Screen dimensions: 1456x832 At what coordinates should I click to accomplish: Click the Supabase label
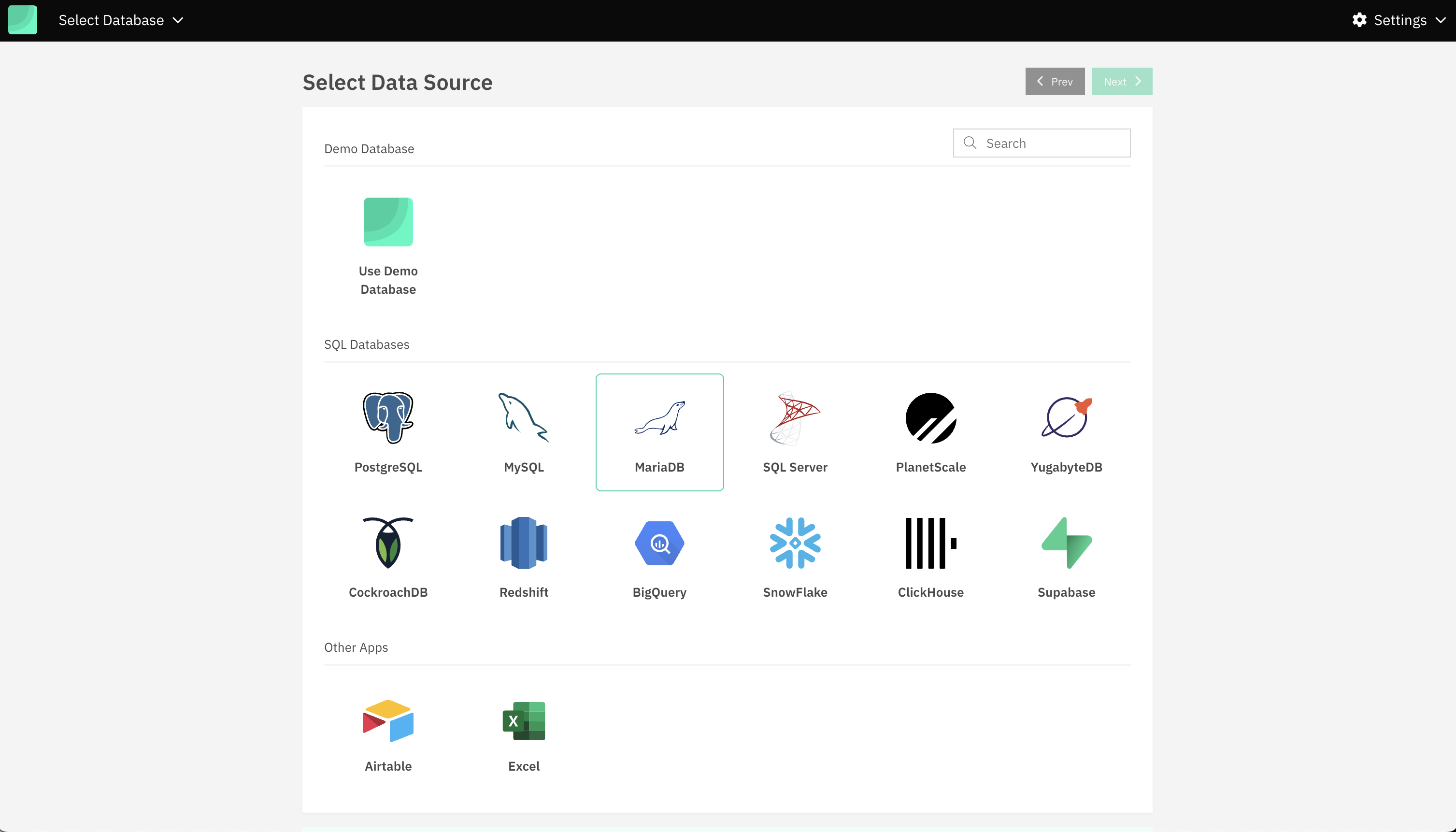[1066, 592]
